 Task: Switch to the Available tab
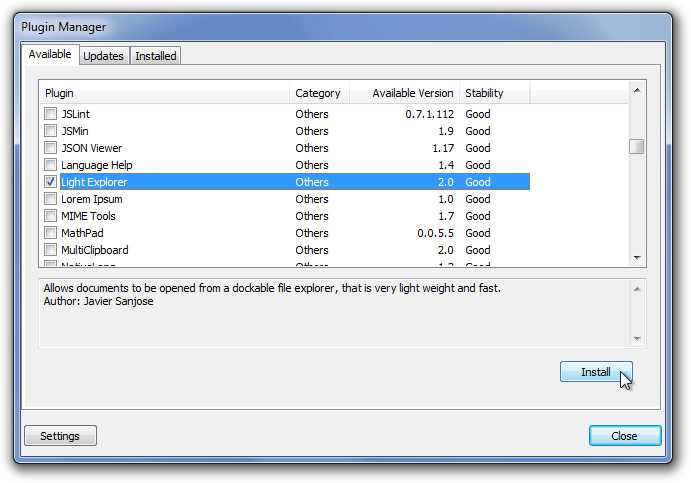50,54
